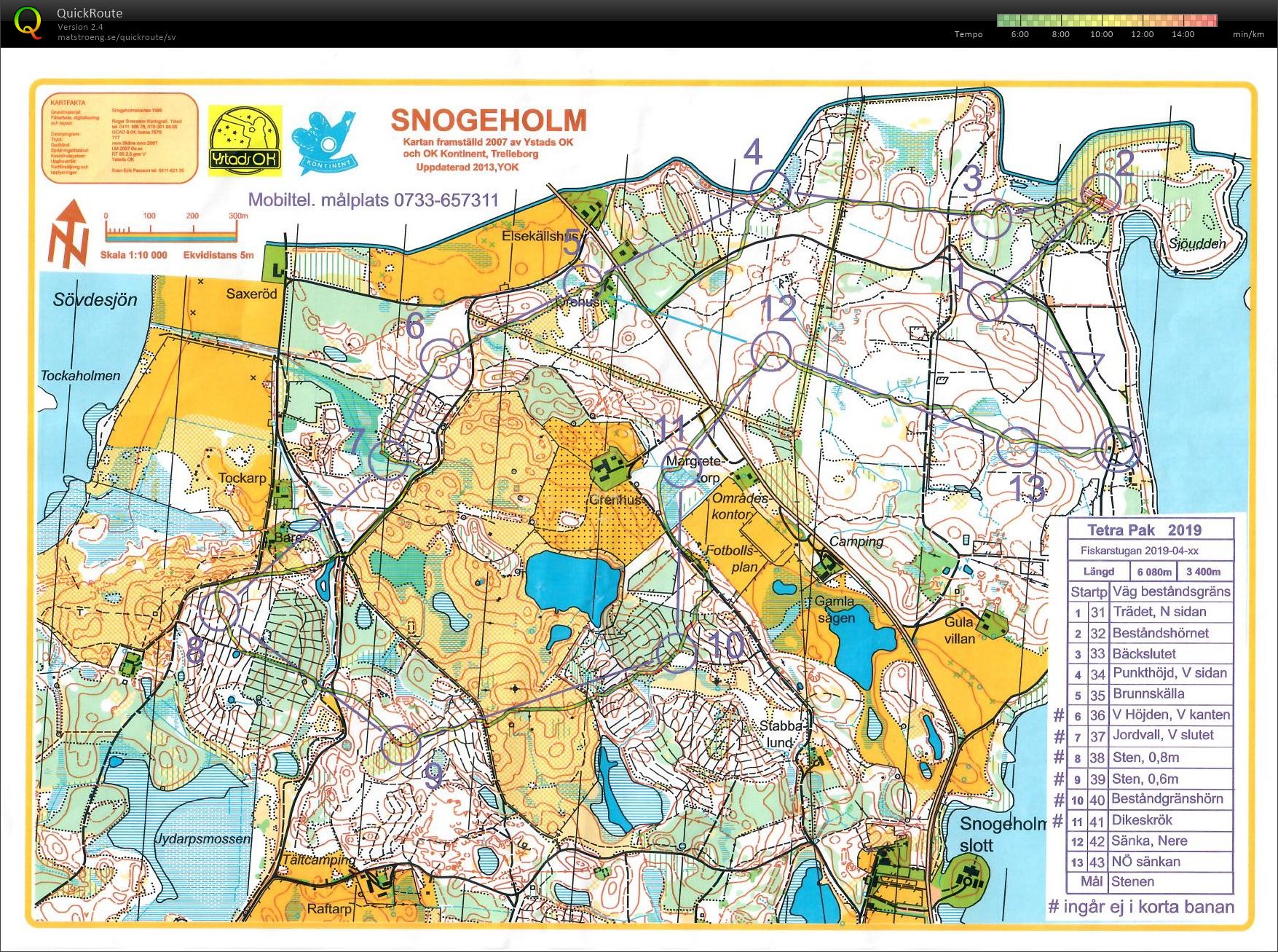Select control circle 7 on the course
The image size is (1278, 952).
pos(390,460)
